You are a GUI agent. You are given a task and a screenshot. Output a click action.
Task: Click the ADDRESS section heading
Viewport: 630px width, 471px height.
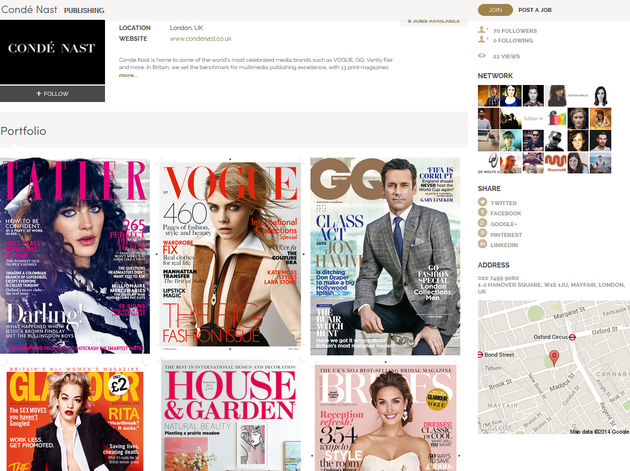tap(493, 265)
